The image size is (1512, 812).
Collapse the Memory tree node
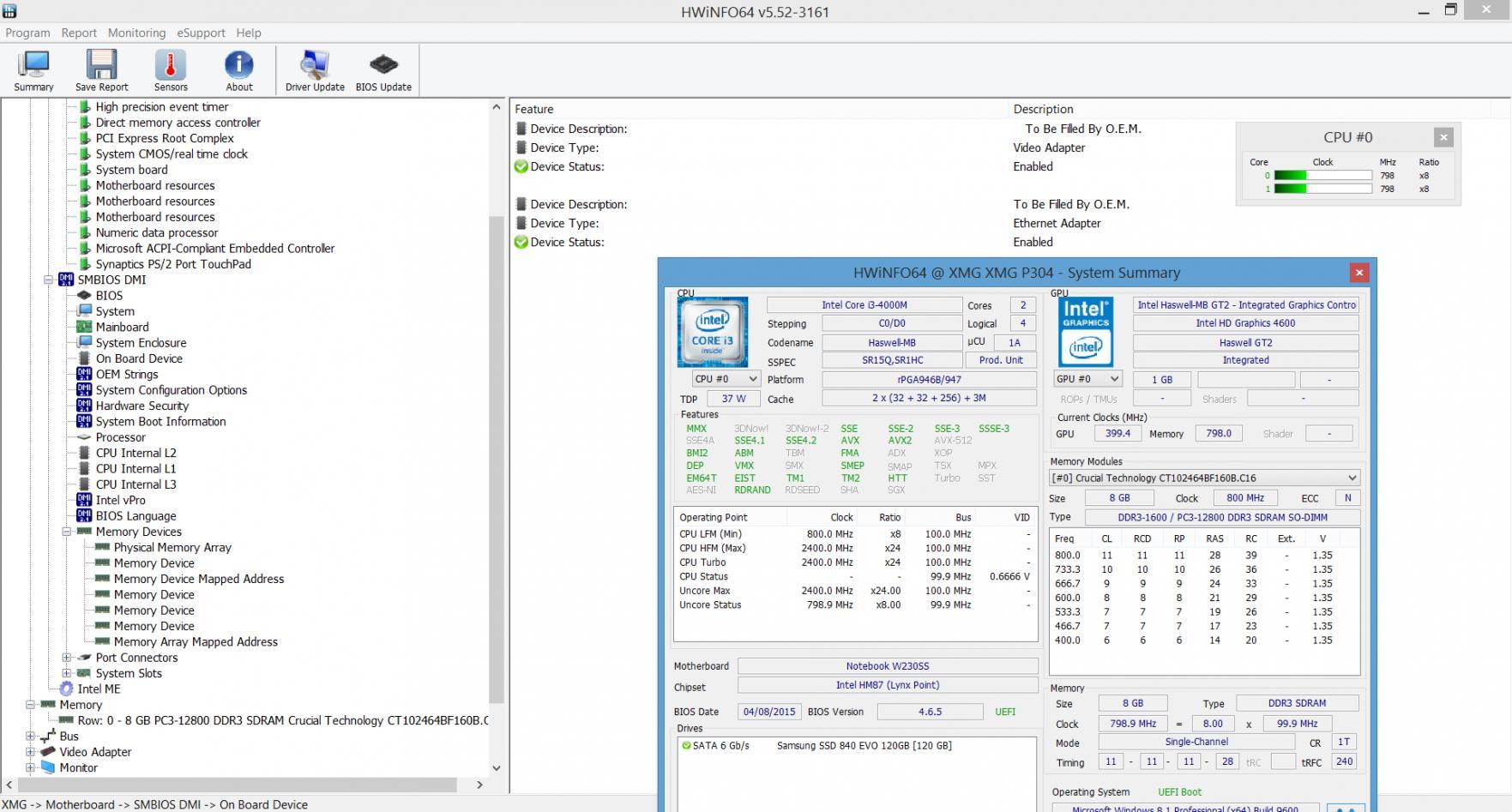coord(31,705)
